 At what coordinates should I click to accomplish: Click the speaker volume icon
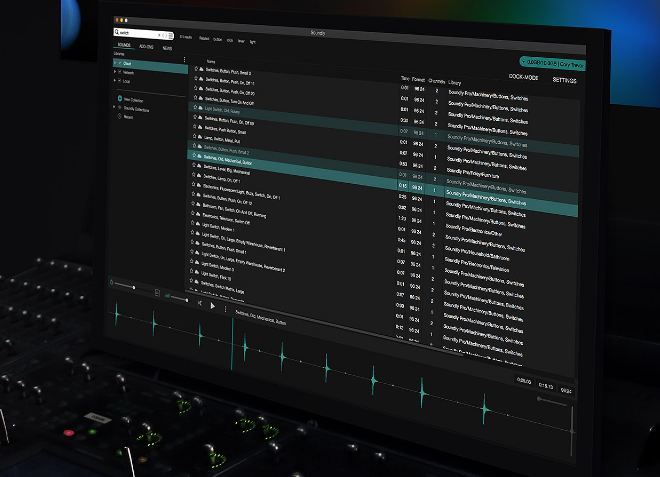(167, 297)
